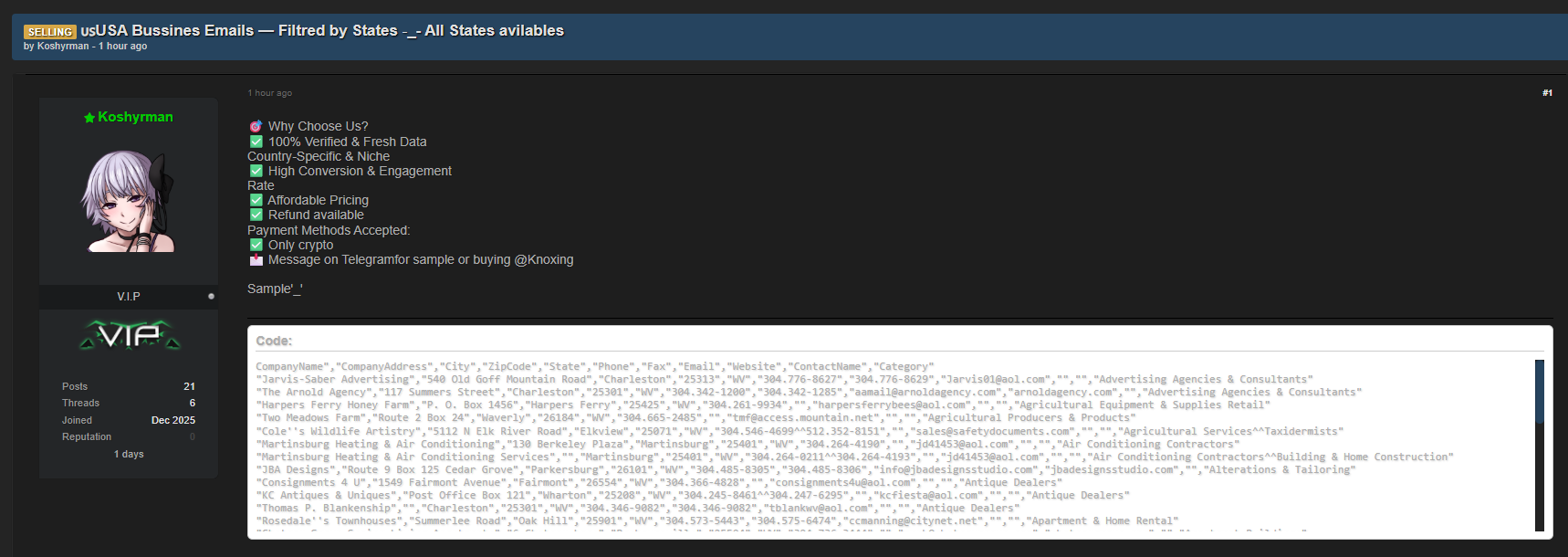1568x557 pixels.
Task: Click check icon beside Only crypto
Action: pos(256,245)
